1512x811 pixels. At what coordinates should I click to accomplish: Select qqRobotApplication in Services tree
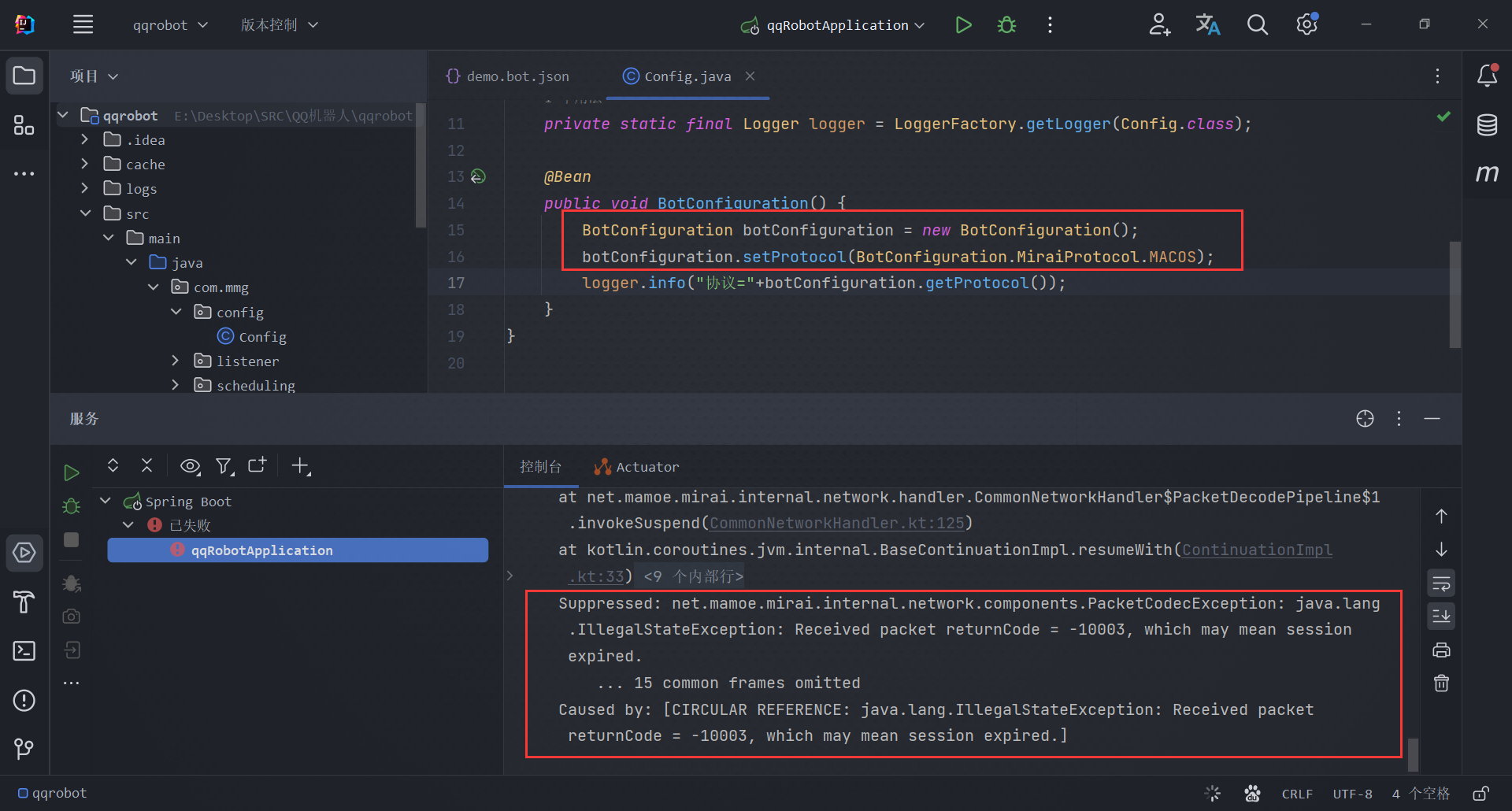pos(298,550)
